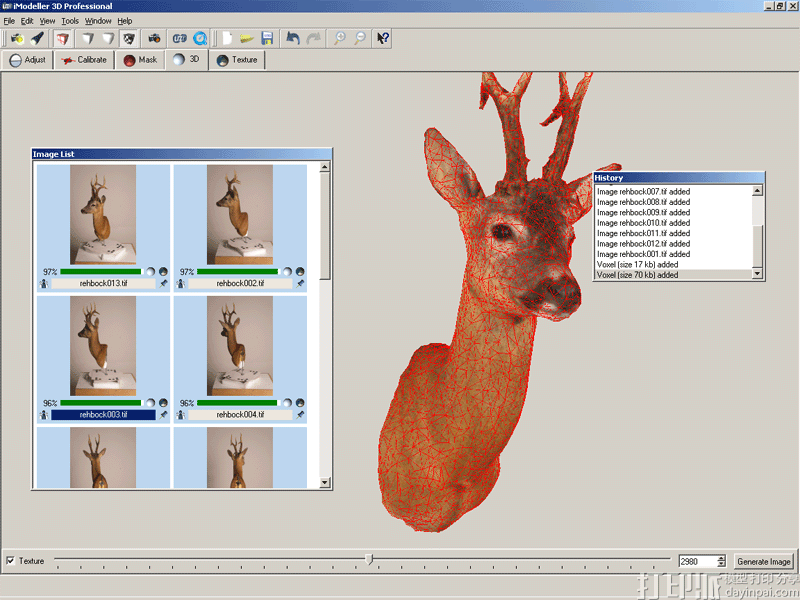Select the rehbock013.tif thumbnail image
The height and width of the screenshot is (600, 800).
pos(103,214)
